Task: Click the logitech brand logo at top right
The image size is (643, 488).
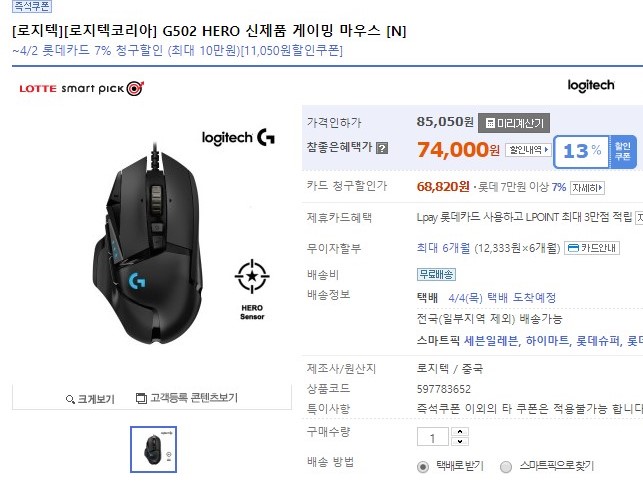Action: click(x=591, y=85)
